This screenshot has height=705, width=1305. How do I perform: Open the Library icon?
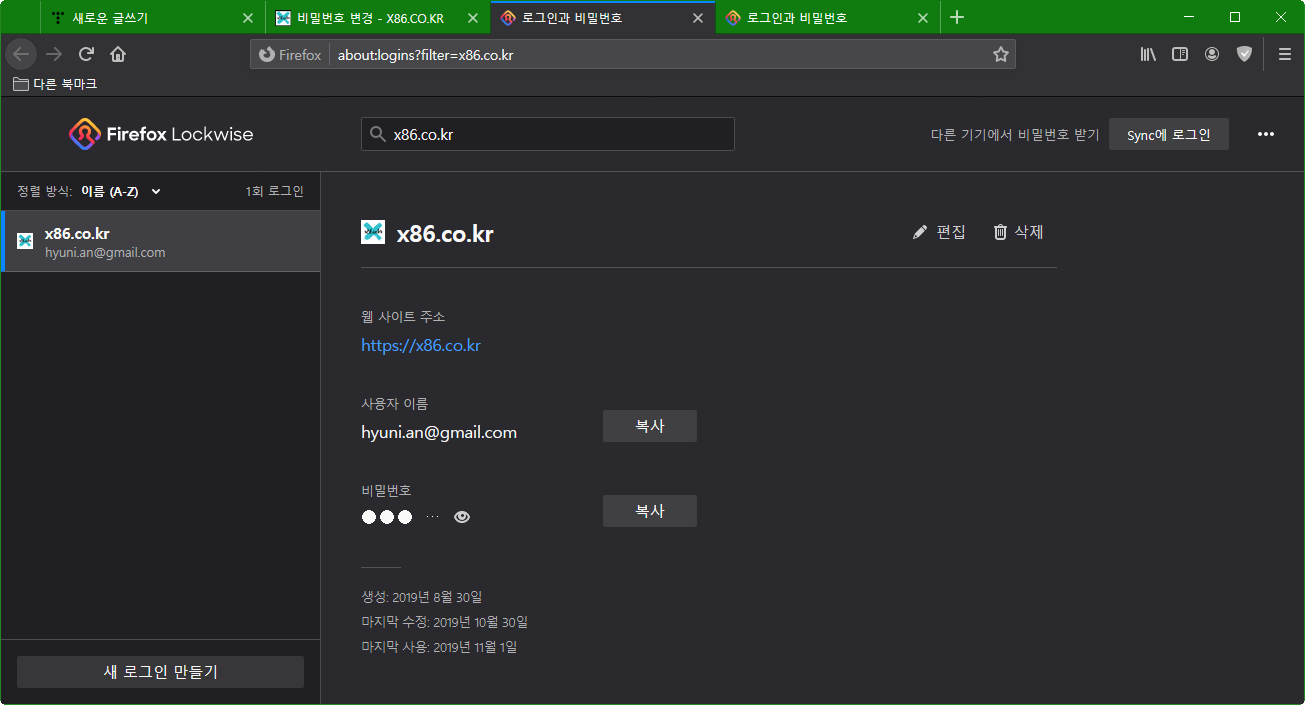(1148, 54)
